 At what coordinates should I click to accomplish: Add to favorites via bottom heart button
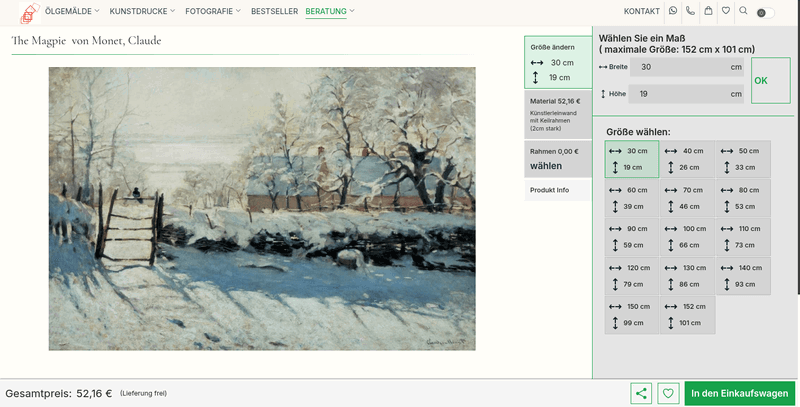coord(668,393)
